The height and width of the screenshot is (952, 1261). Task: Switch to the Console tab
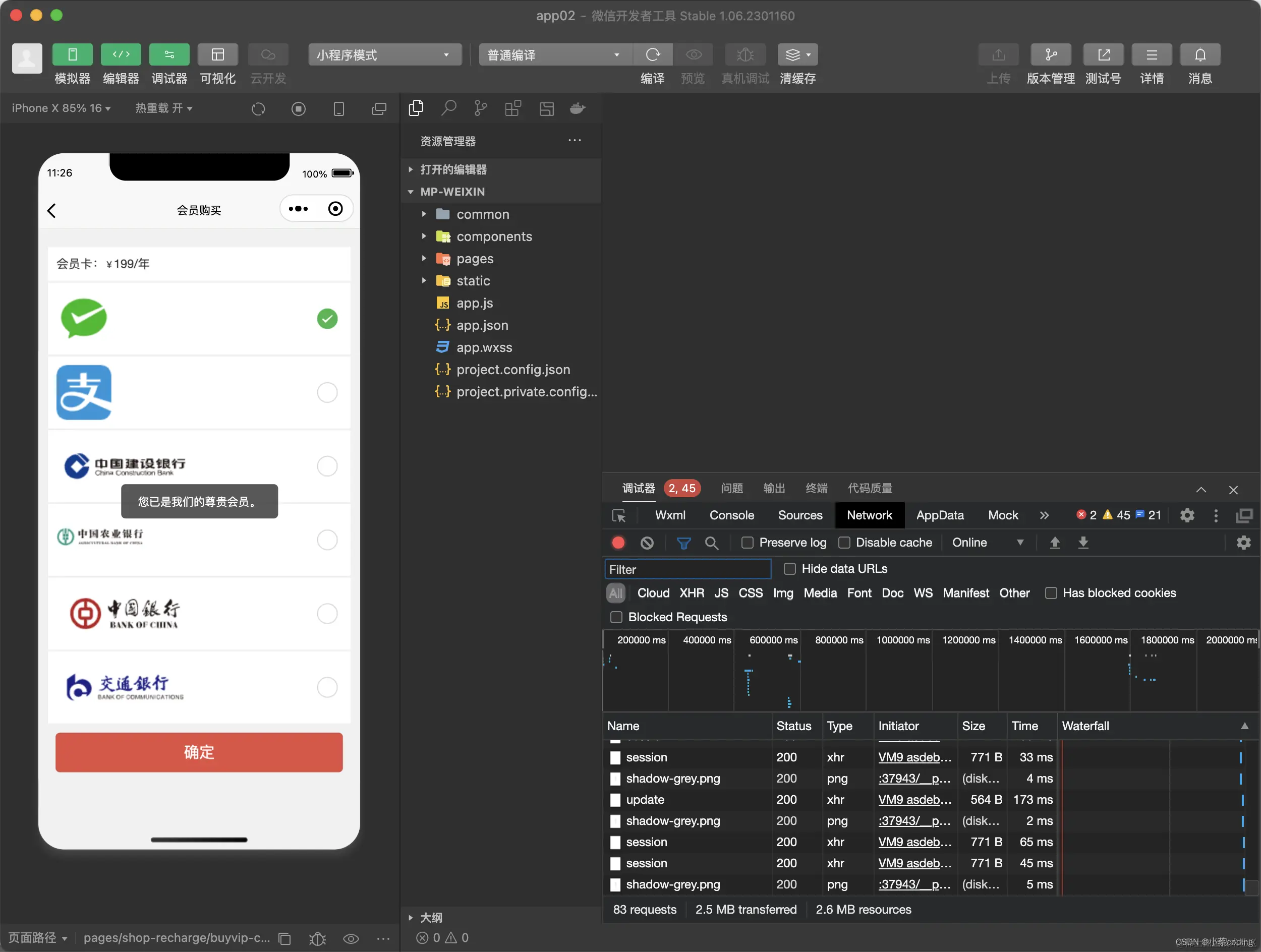(731, 515)
